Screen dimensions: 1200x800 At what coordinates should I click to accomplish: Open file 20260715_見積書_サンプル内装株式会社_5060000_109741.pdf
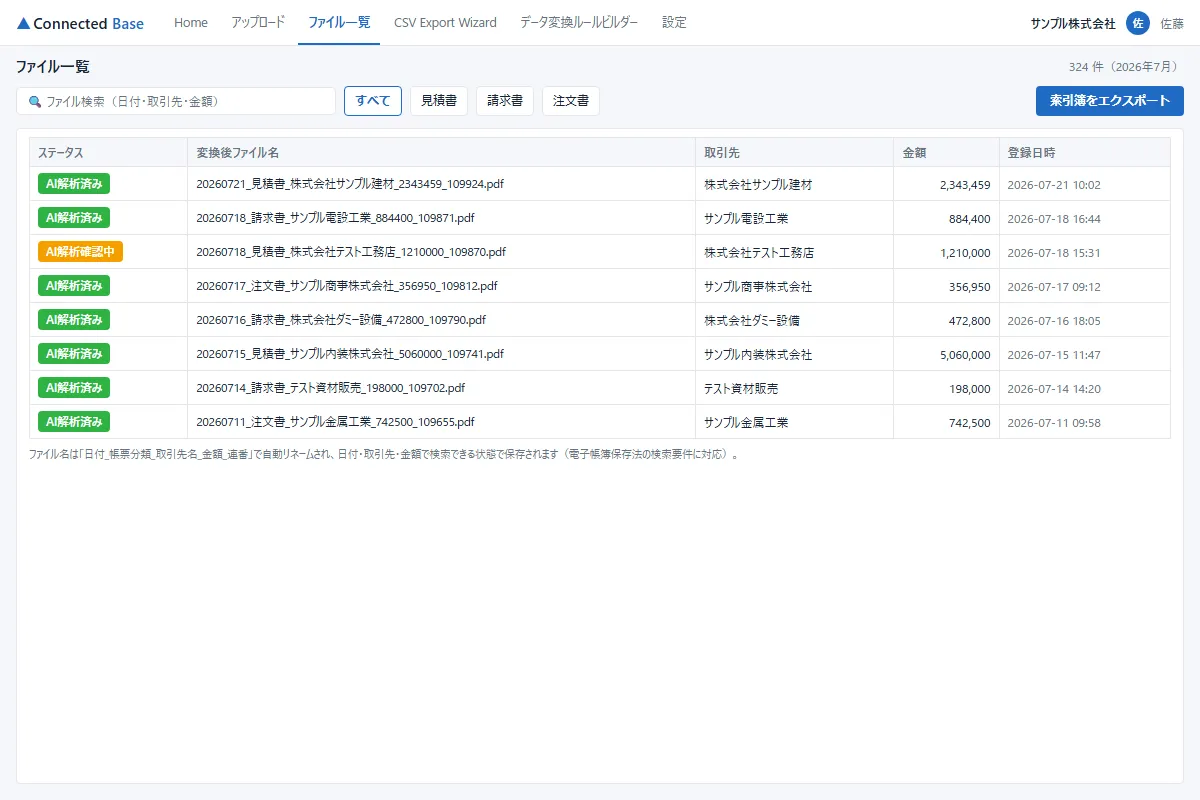[350, 354]
